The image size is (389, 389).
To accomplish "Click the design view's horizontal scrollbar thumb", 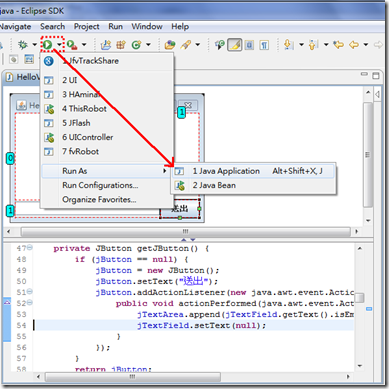I will [186, 231].
